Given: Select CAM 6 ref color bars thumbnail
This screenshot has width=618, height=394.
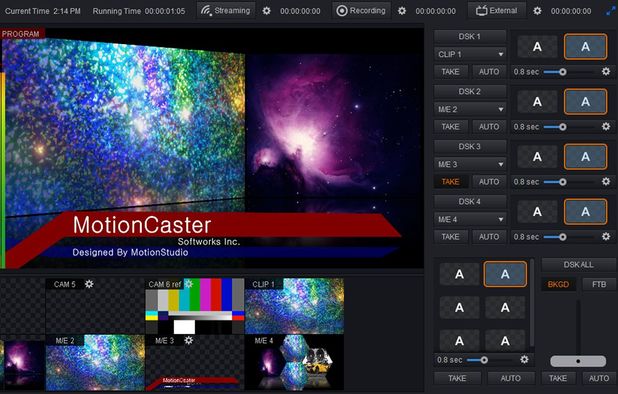Looking at the screenshot, I should 195,306.
